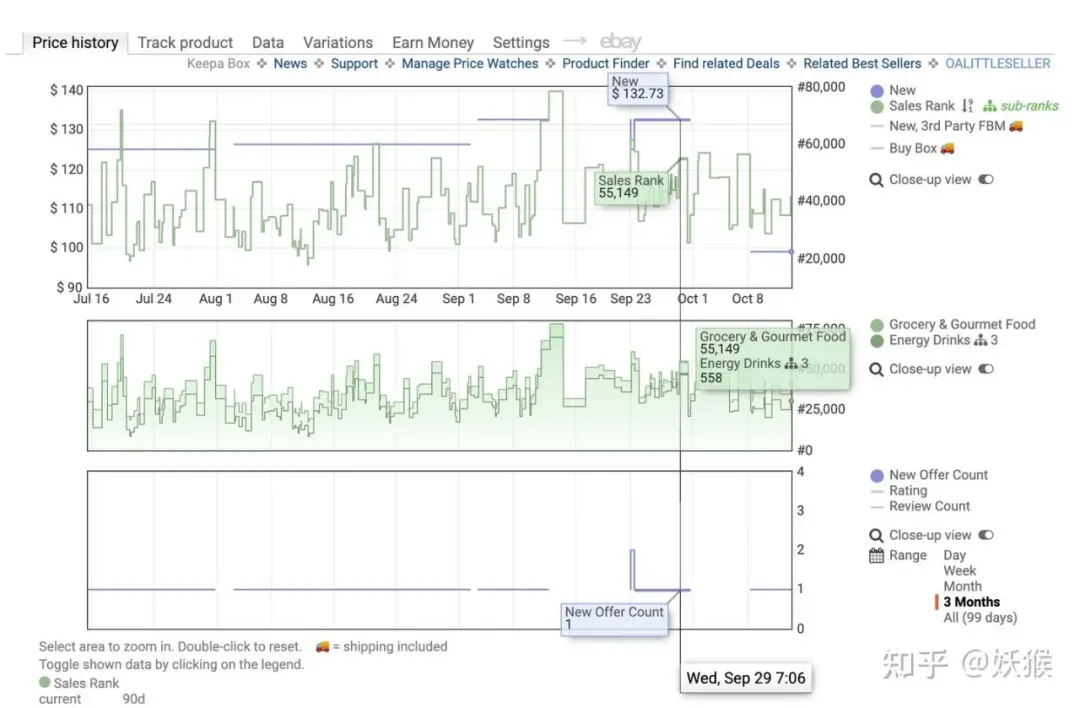Screen dimensions: 1080x708
Task: Select All (99 days) range
Action: tap(979, 618)
